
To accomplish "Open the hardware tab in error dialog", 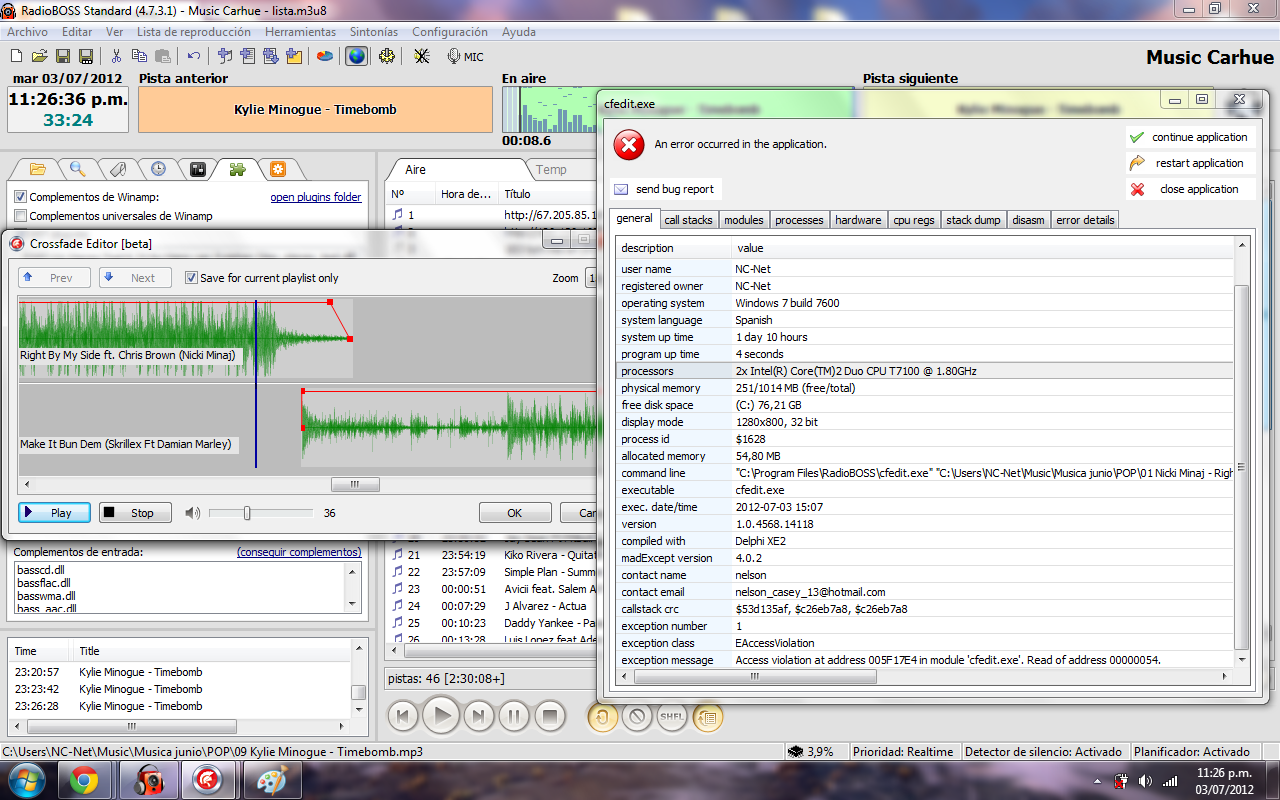I will [858, 220].
